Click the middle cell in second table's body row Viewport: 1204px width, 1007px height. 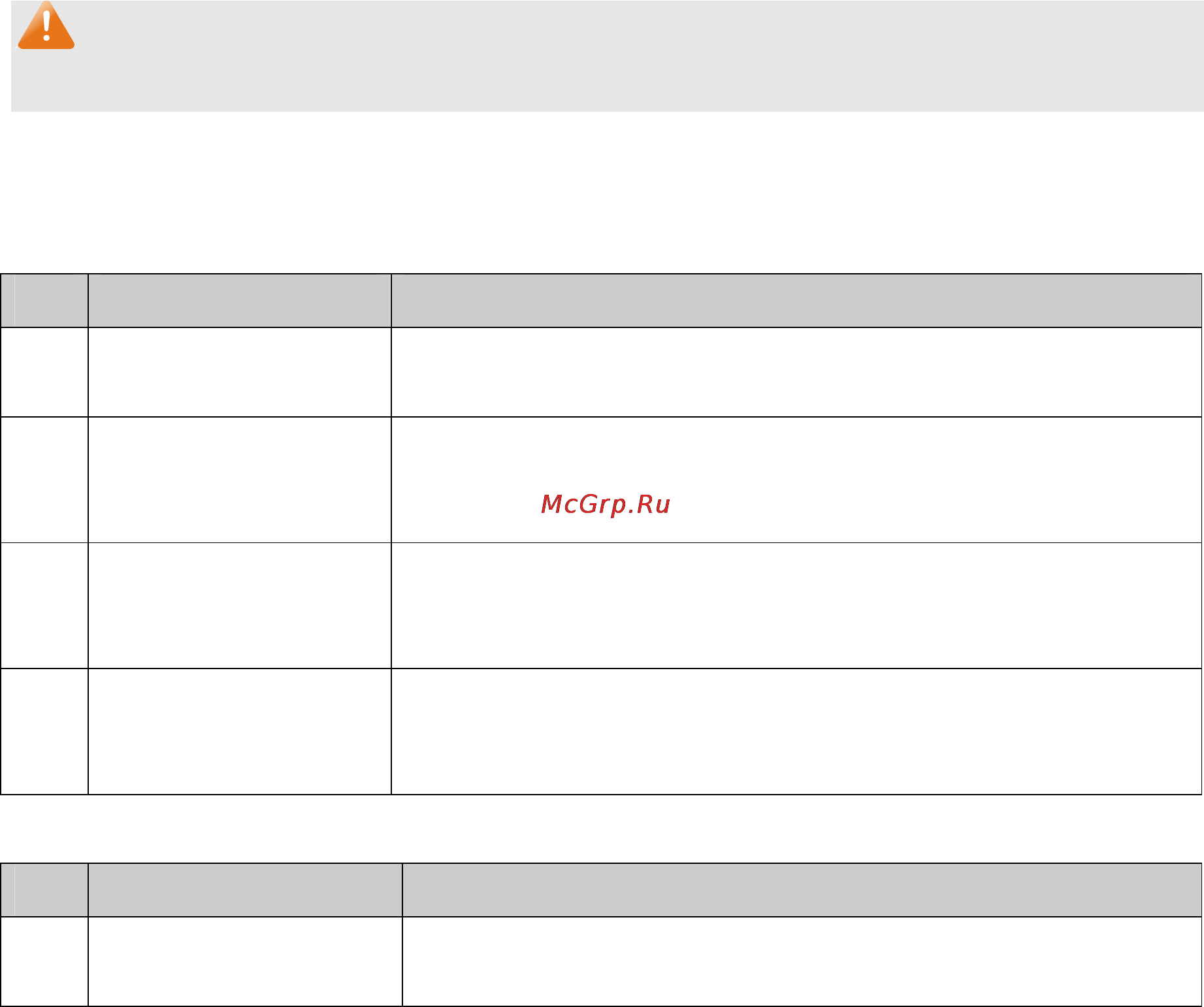point(245,961)
